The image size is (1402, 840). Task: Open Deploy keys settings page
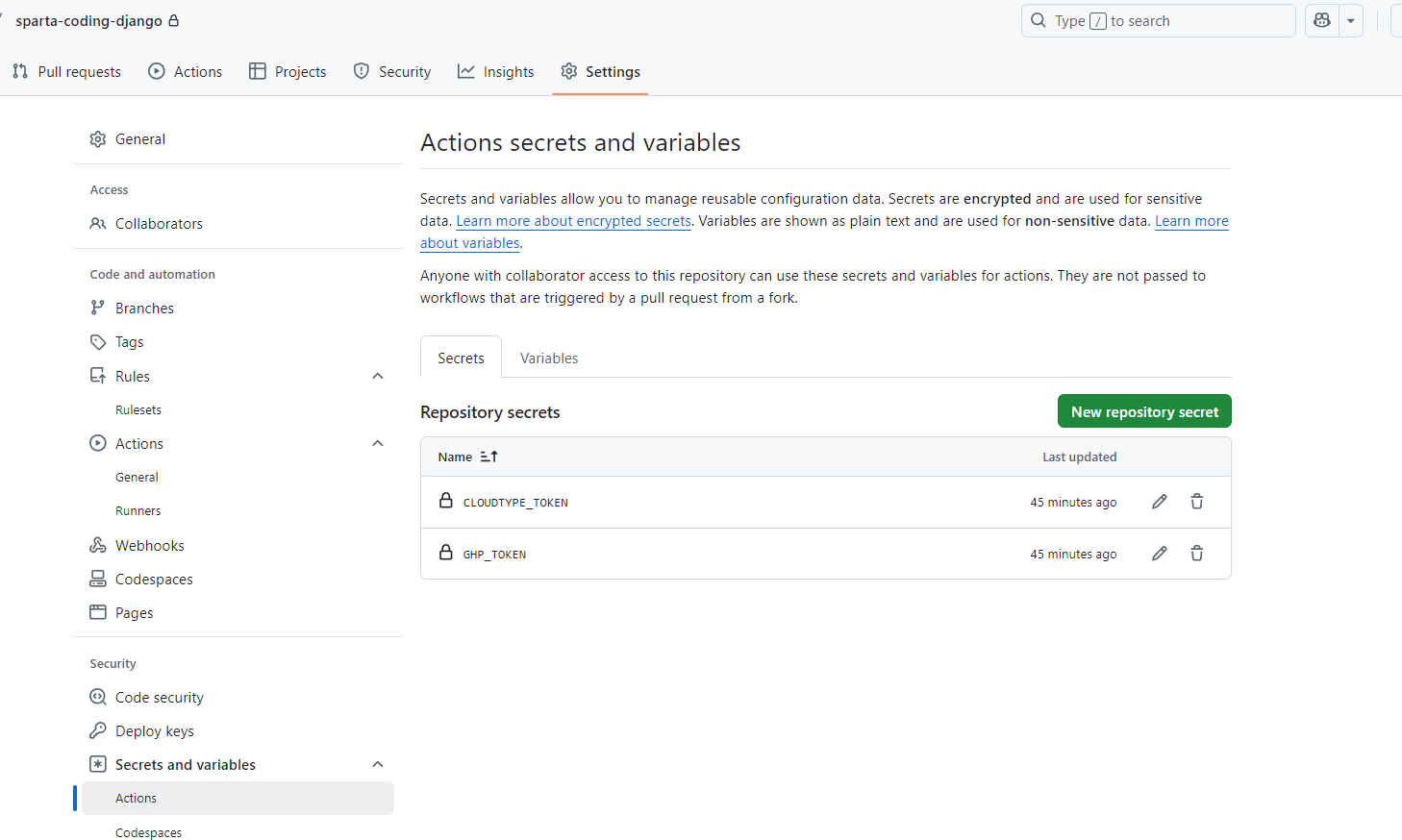coord(154,730)
